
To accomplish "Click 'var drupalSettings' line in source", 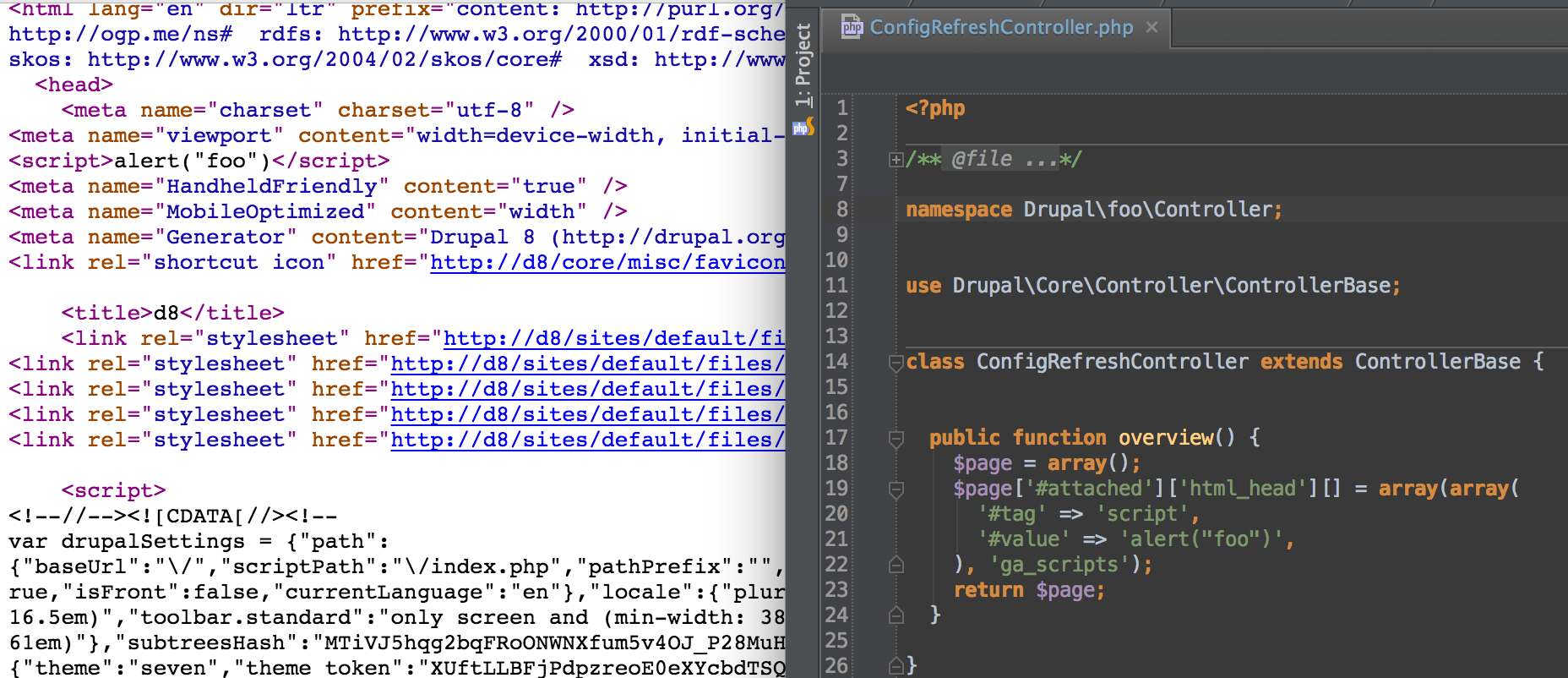I will point(199,541).
